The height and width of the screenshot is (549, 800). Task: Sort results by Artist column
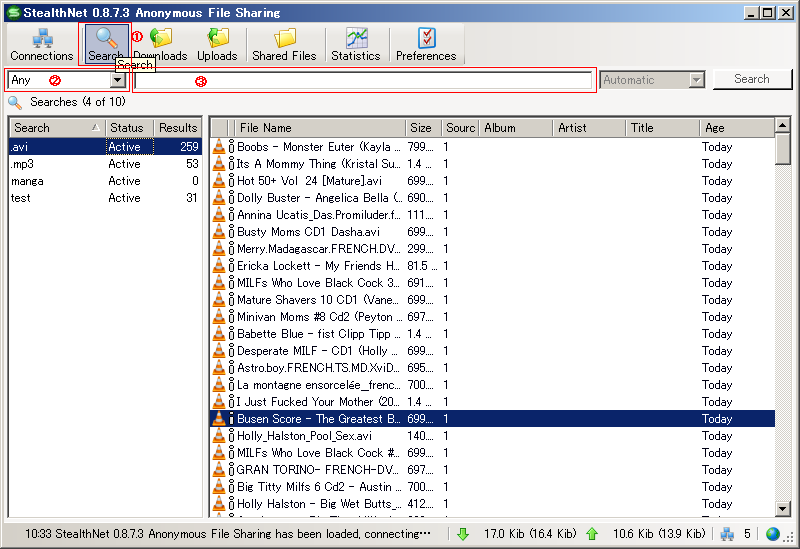click(x=589, y=128)
